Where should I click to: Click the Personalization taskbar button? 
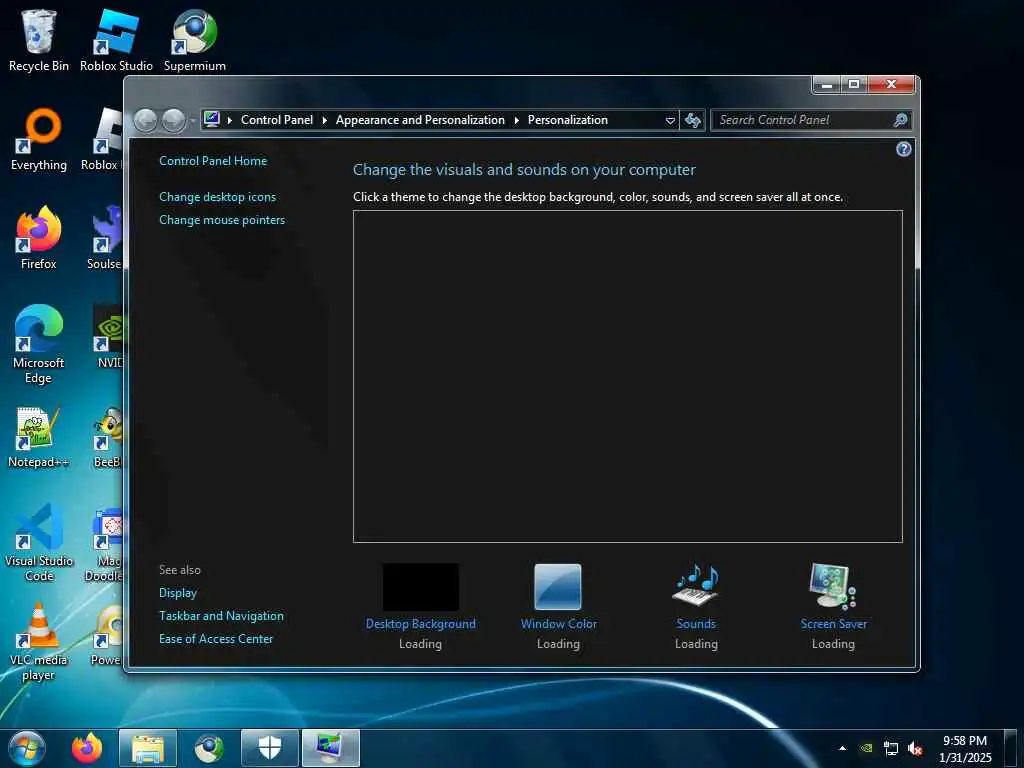[x=330, y=748]
